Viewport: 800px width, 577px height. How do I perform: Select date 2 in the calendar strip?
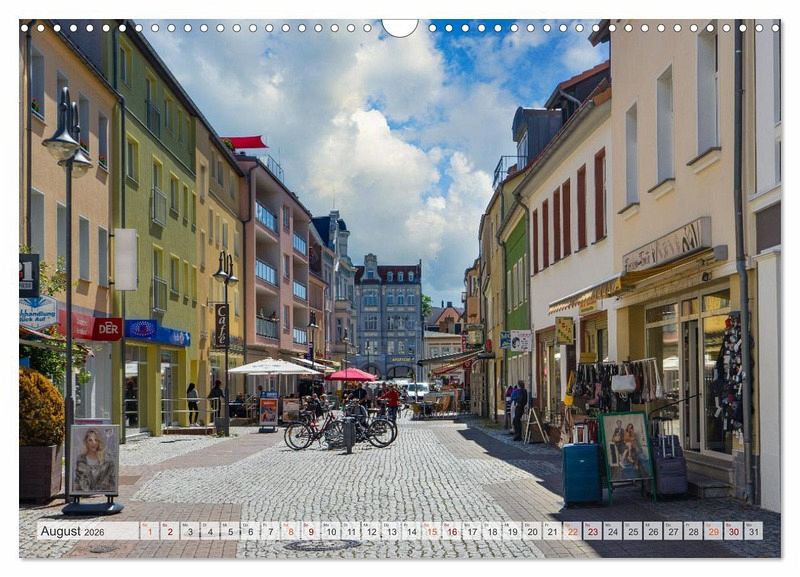[170, 531]
